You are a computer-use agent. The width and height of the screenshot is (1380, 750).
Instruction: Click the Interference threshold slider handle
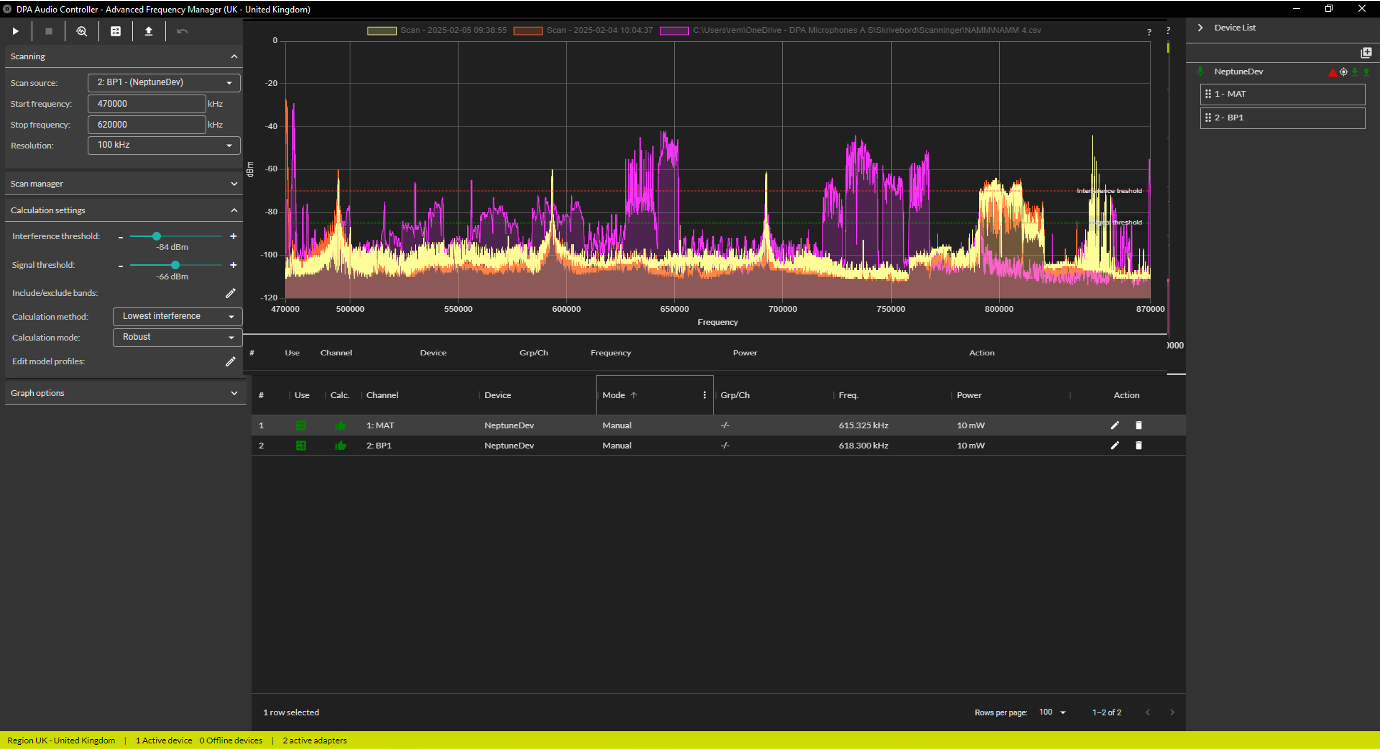[157, 236]
